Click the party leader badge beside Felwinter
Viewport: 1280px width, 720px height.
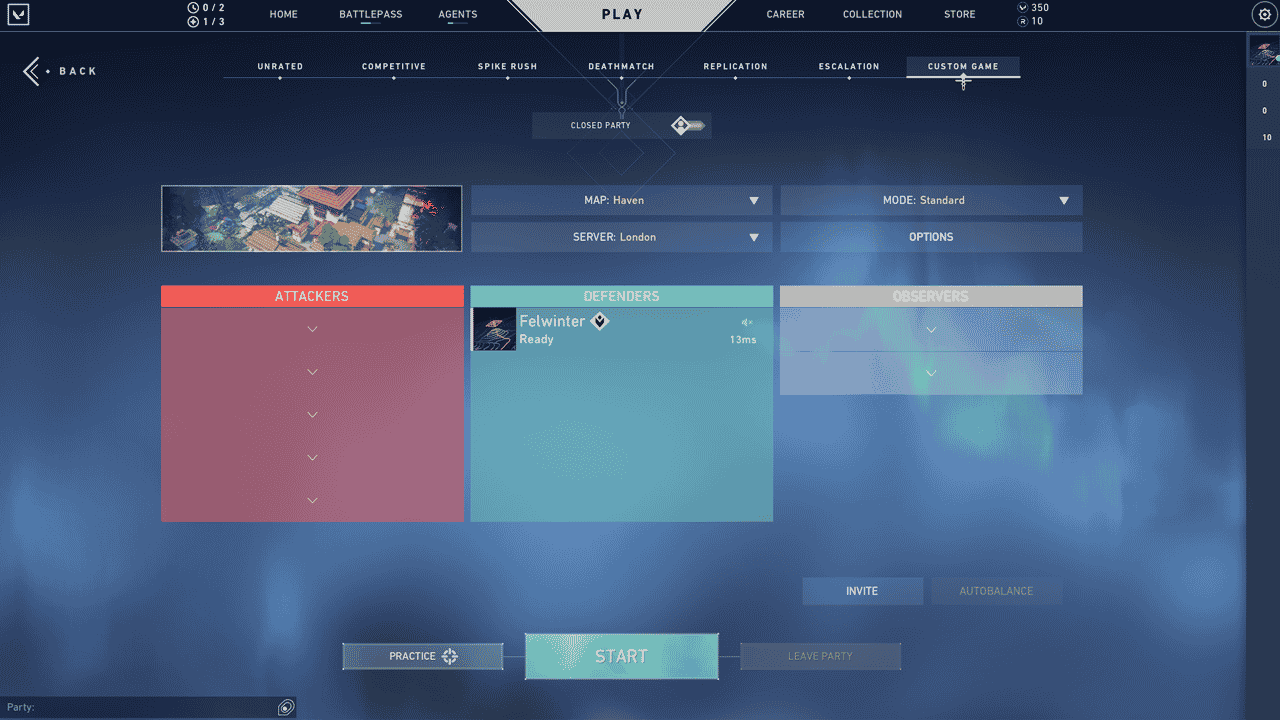pyautogui.click(x=599, y=321)
